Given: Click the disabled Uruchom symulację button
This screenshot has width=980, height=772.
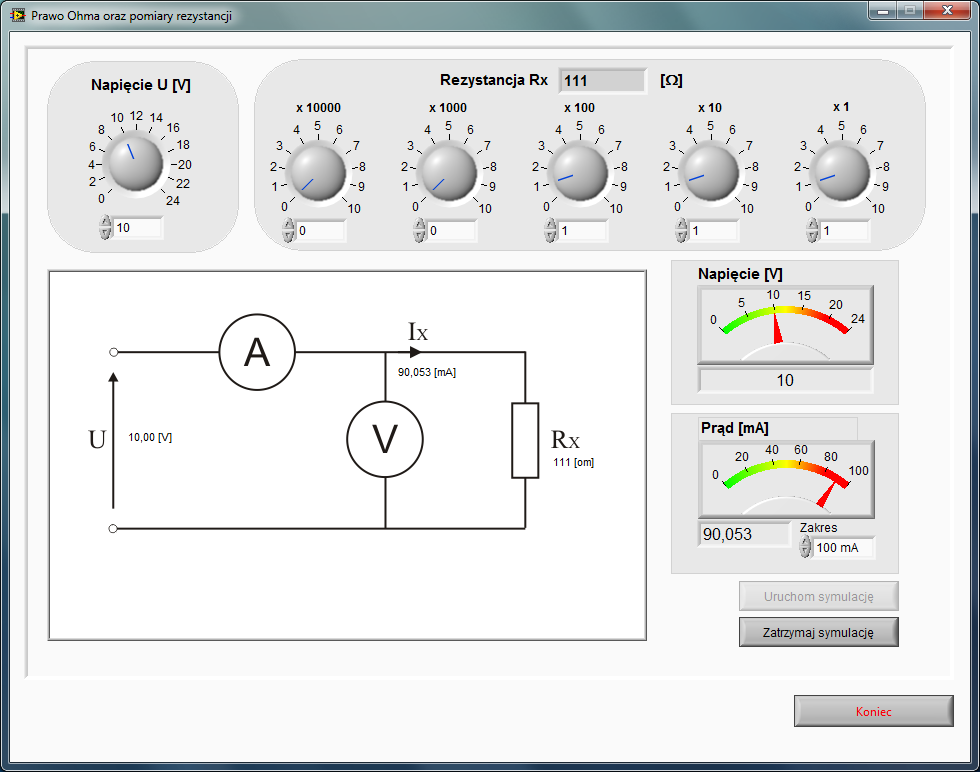Looking at the screenshot, I should coord(819,596).
